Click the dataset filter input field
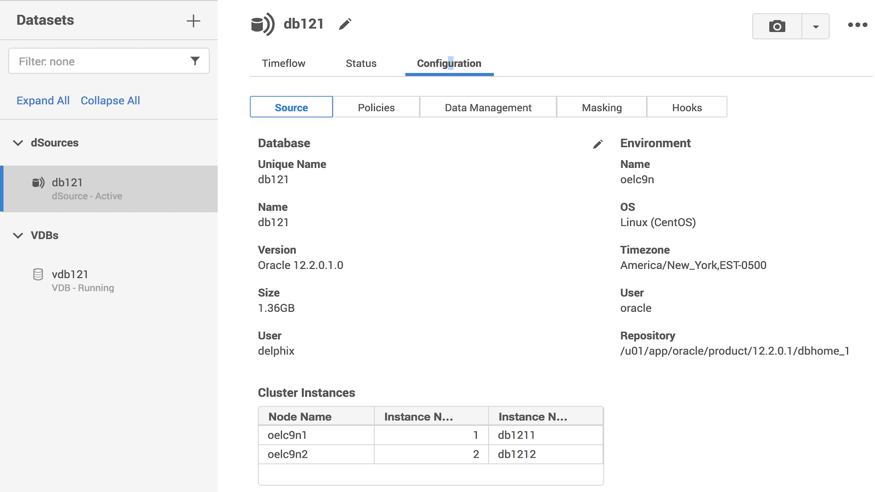Screen dimensions: 875x492 pos(98,61)
